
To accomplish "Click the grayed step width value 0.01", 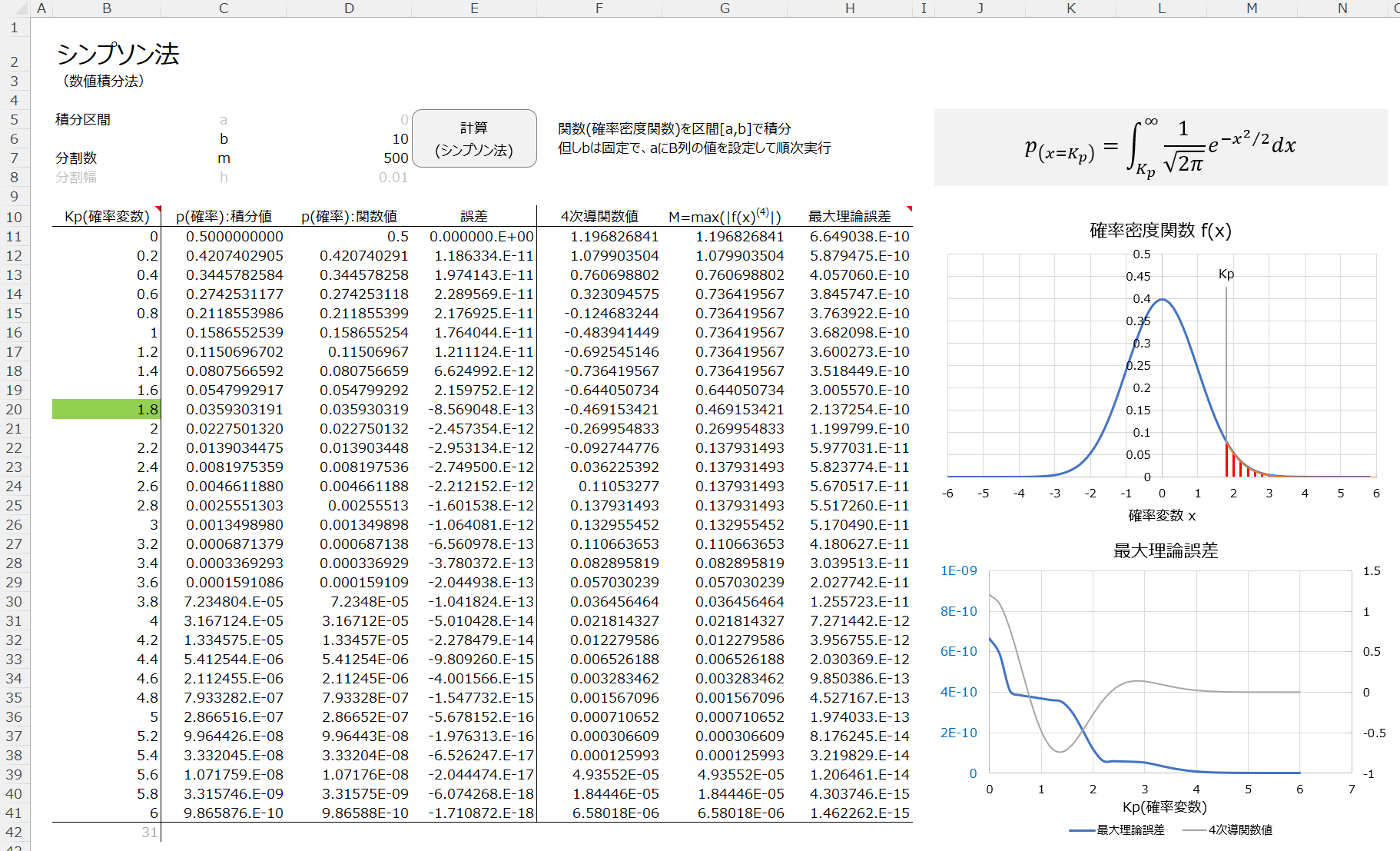I will (x=349, y=177).
